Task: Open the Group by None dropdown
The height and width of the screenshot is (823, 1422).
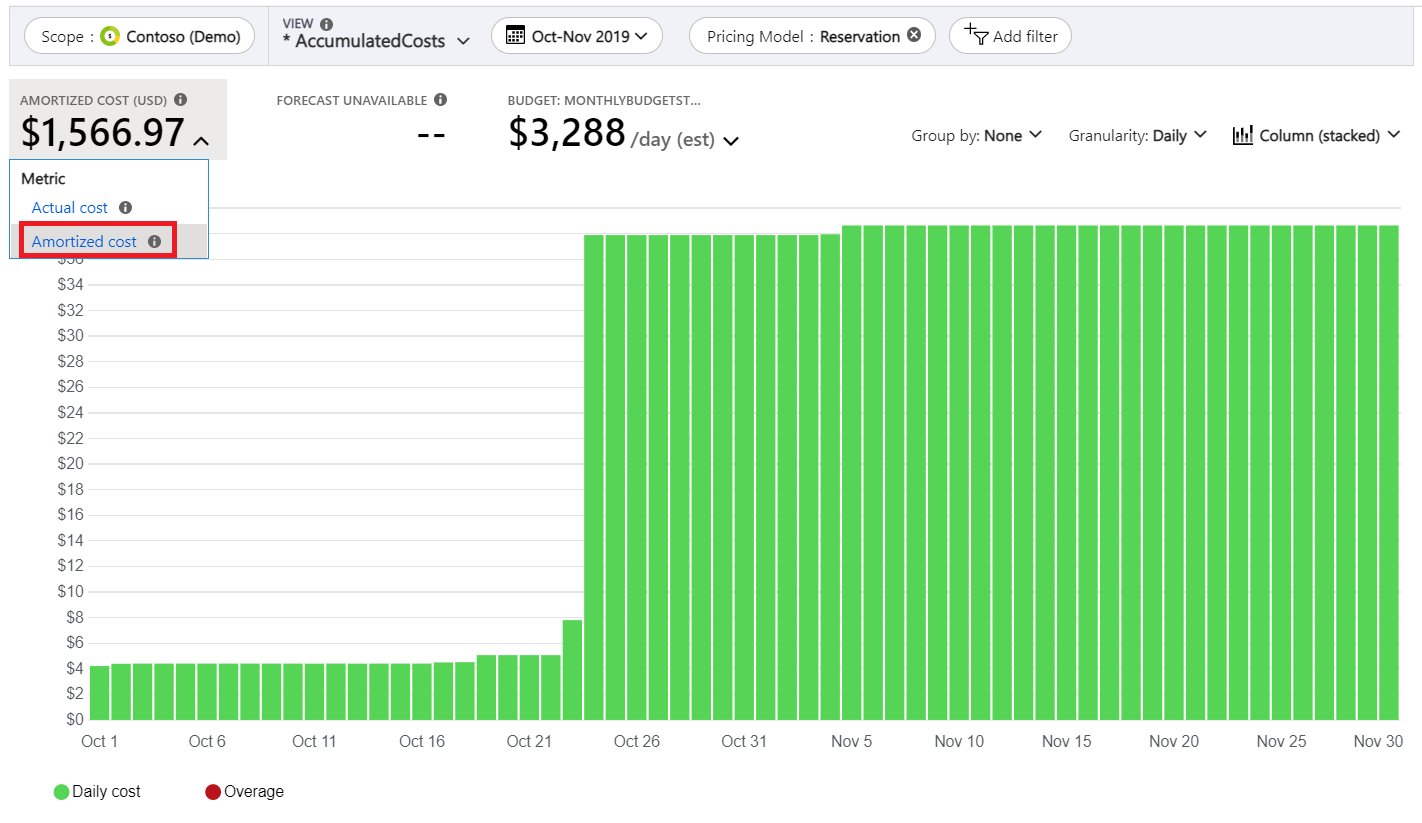Action: coord(1035,135)
